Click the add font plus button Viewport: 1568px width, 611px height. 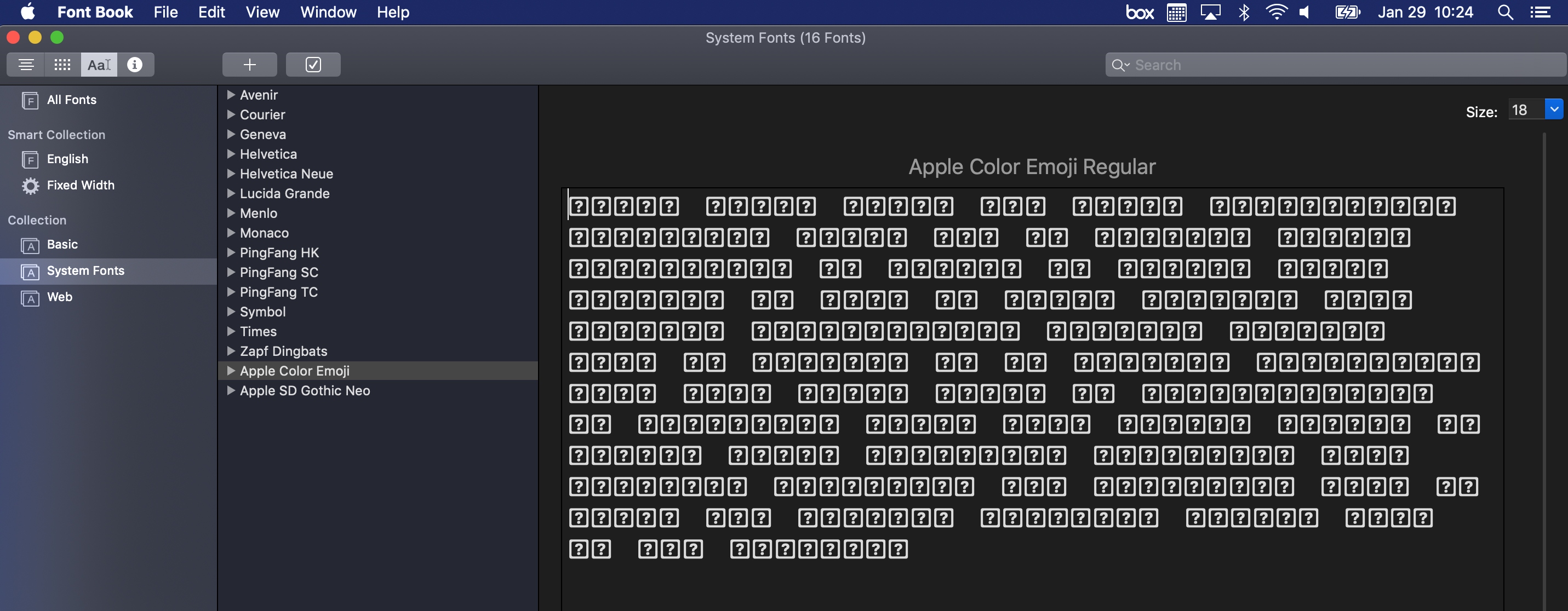tap(249, 65)
